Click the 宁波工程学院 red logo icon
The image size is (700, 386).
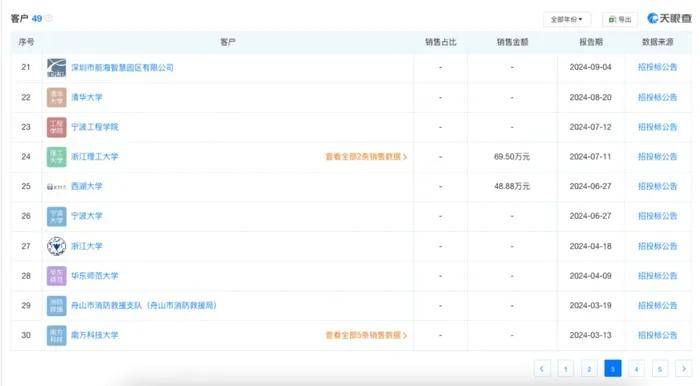pyautogui.click(x=57, y=127)
